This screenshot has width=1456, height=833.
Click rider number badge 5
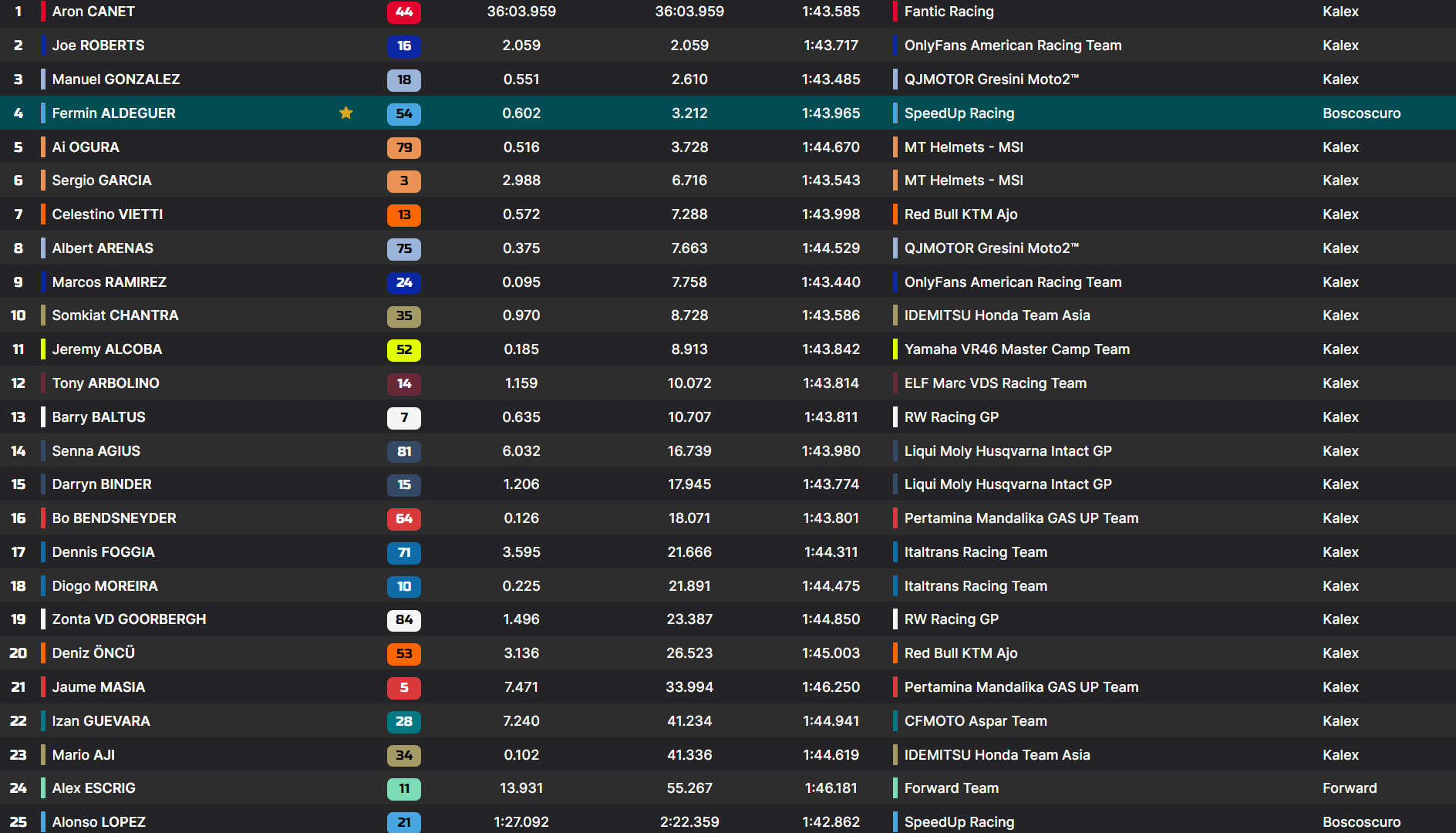pos(404,687)
